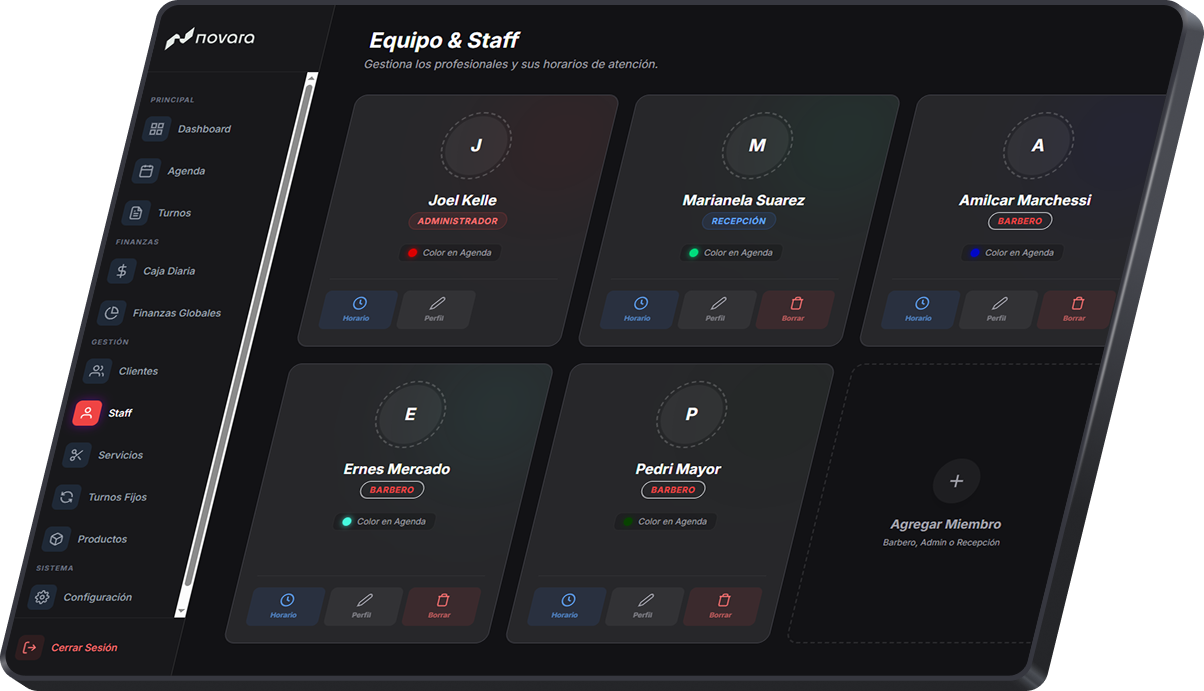
Task: Click the sidebar scrollbar down arrow
Action: (x=181, y=609)
